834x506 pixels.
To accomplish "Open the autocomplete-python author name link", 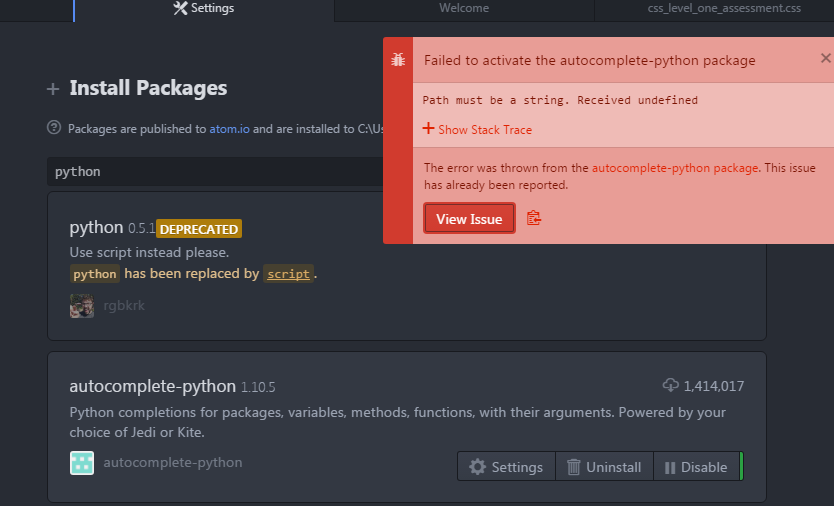I will click(x=173, y=462).
